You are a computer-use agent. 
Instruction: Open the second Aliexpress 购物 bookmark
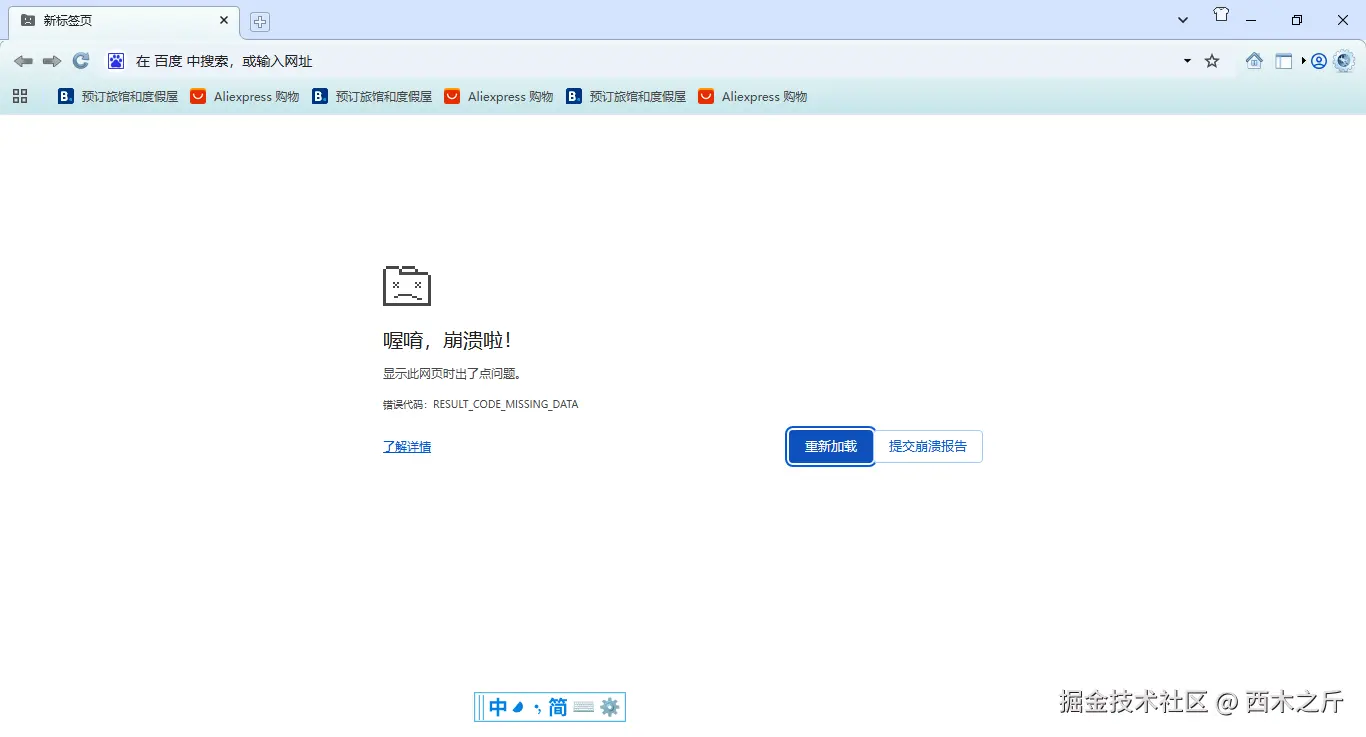(x=499, y=96)
